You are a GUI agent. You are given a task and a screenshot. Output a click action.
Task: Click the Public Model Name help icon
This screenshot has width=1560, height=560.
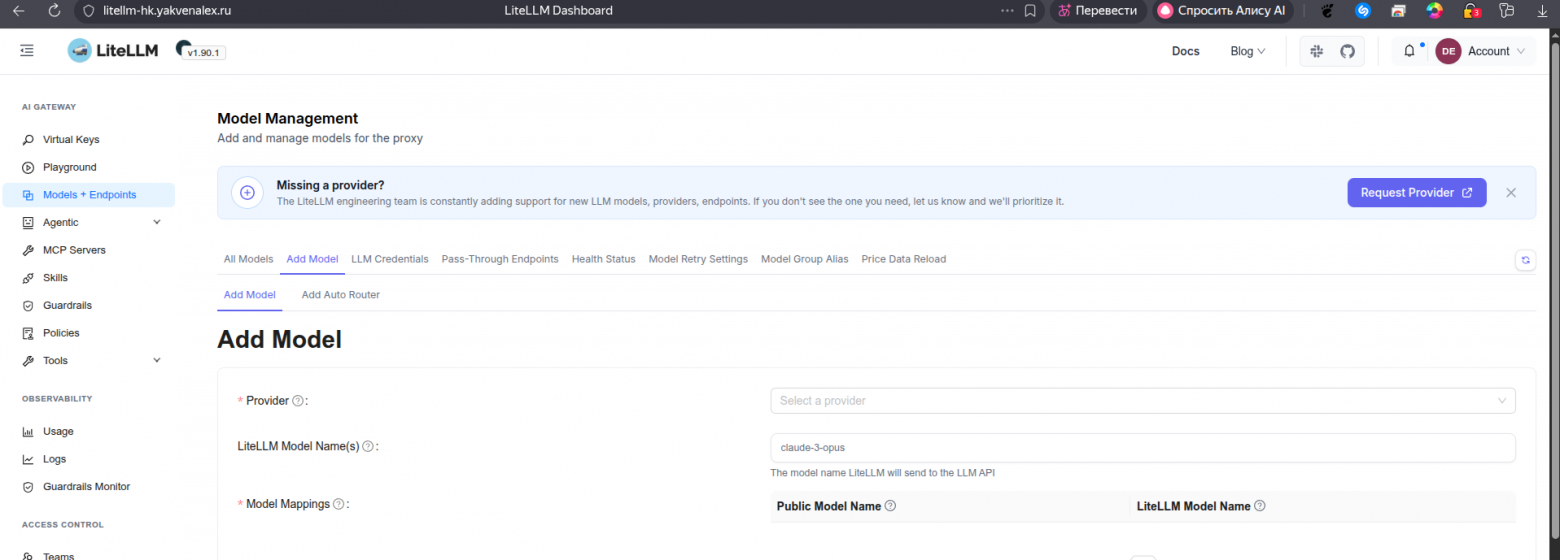890,506
